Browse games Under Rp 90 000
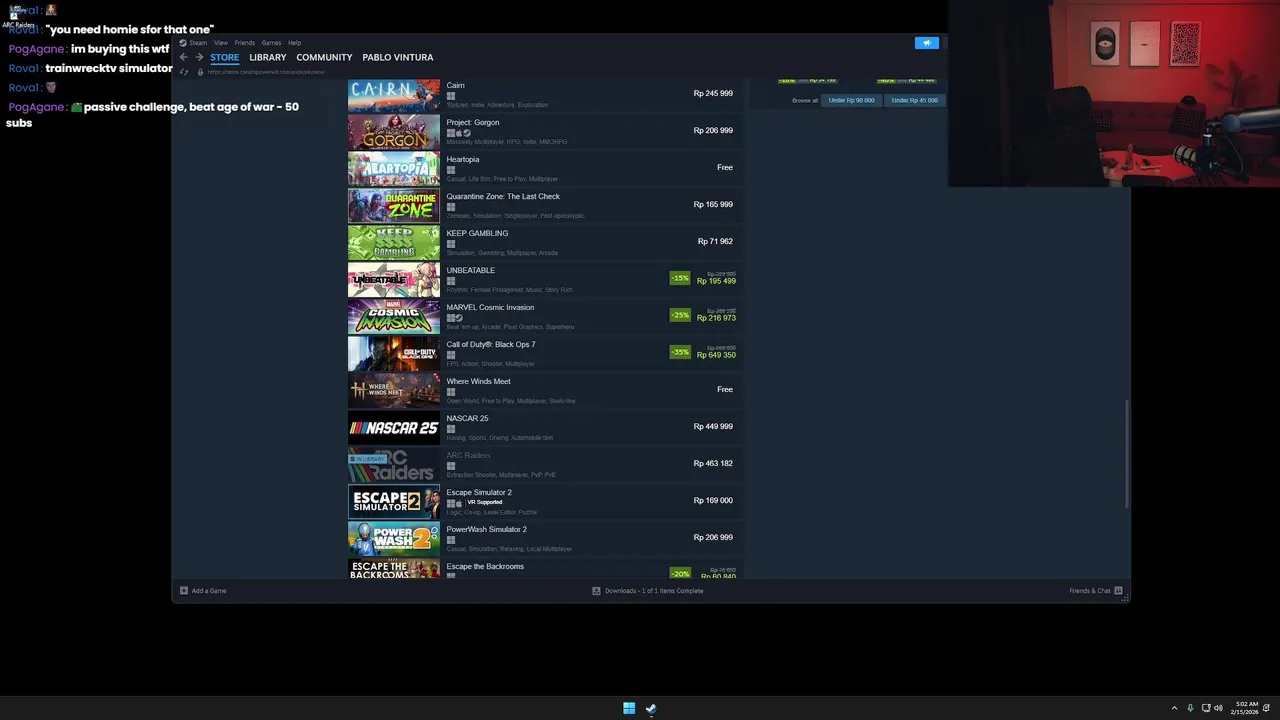The height and width of the screenshot is (720, 1280). [852, 100]
